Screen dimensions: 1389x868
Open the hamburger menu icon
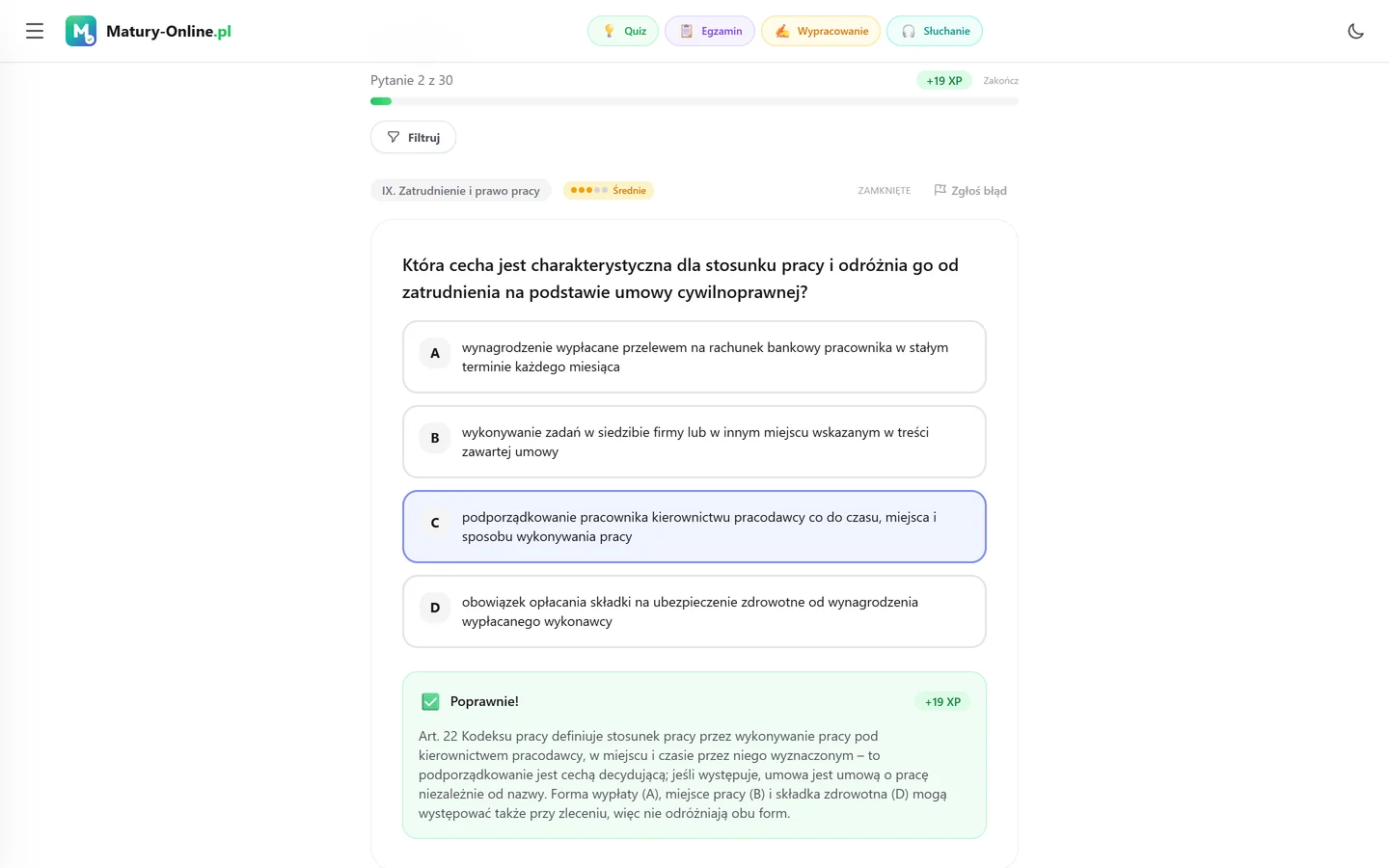35,31
